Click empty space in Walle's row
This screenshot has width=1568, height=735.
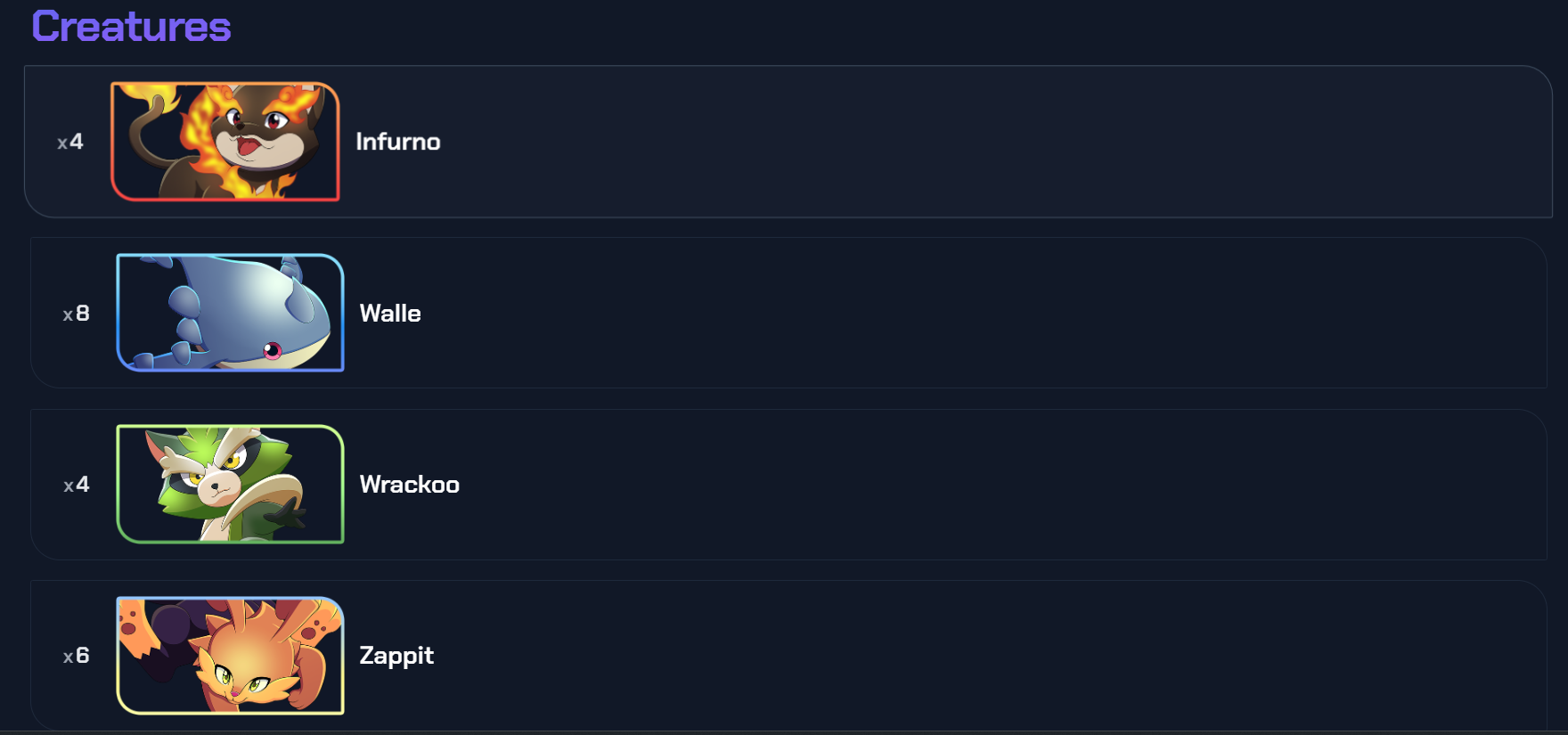(891, 314)
